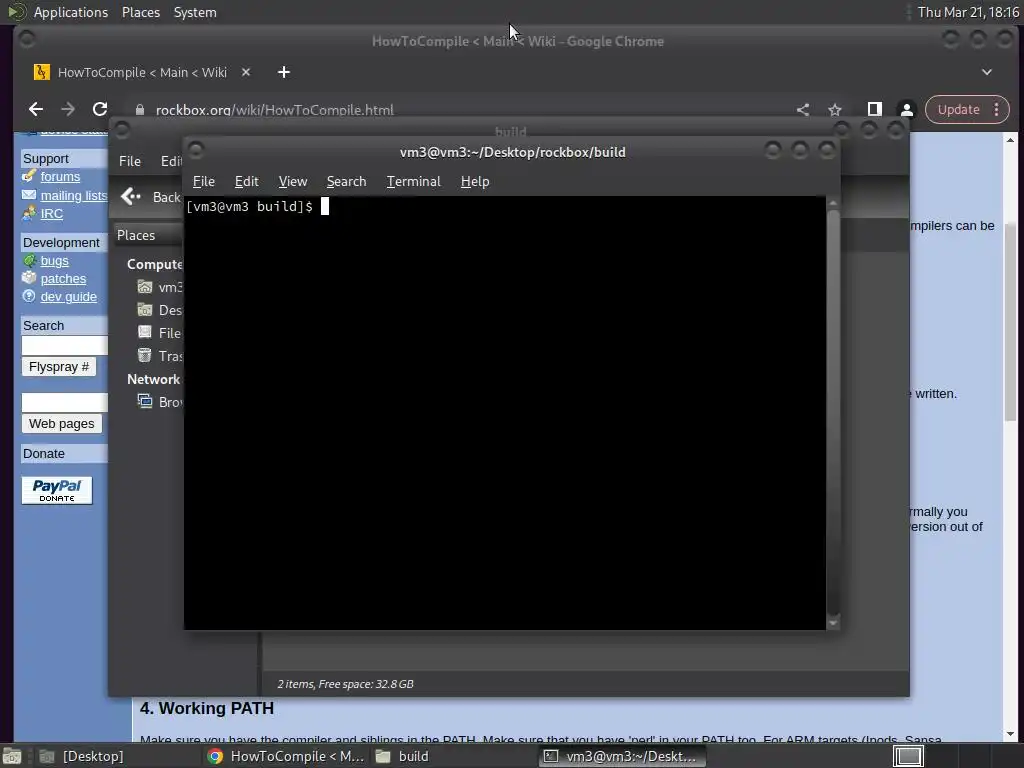The height and width of the screenshot is (768, 1024).
Task: View site security lock info
Action: coord(139,110)
